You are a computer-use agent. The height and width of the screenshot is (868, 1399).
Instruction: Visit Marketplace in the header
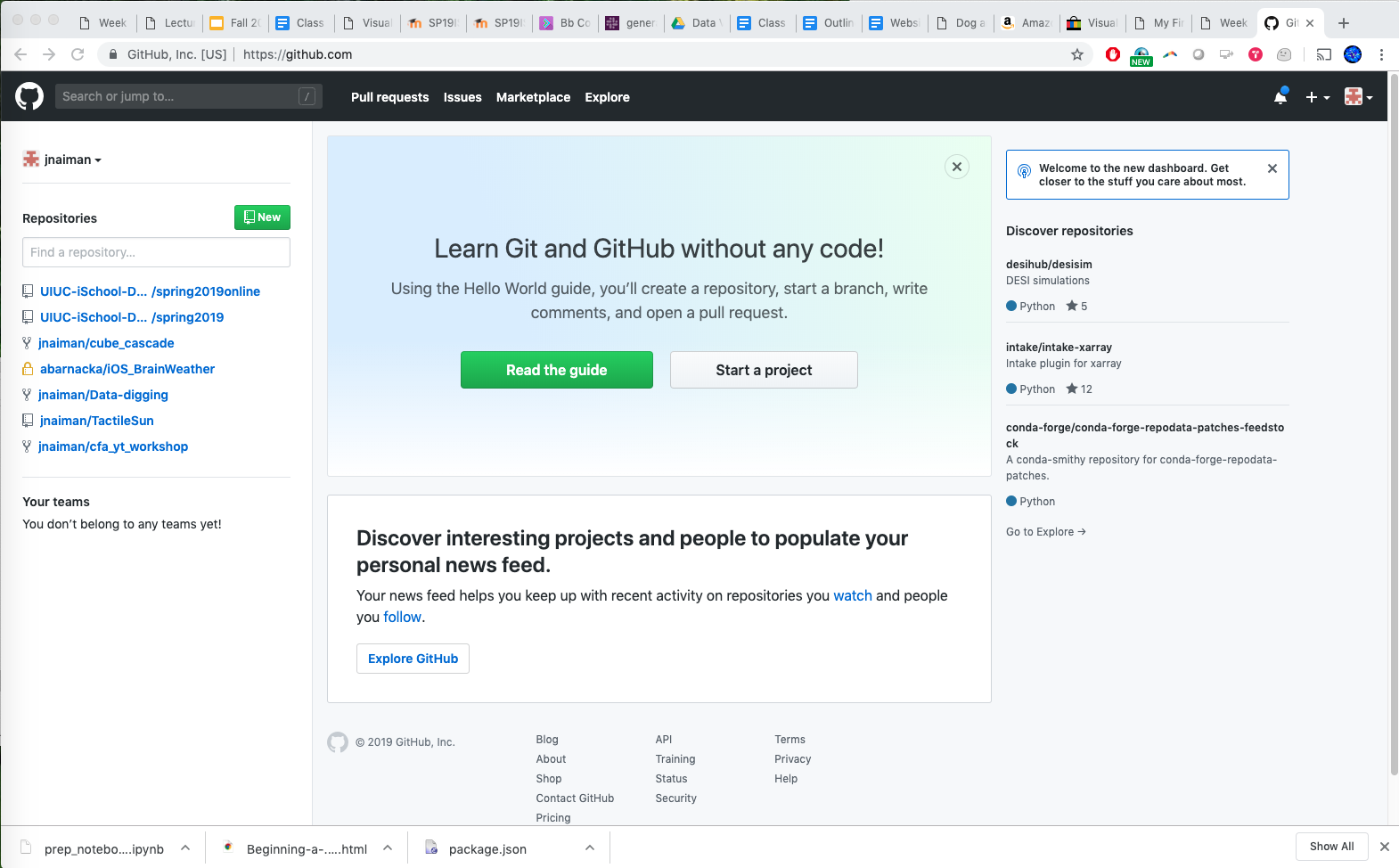533,97
